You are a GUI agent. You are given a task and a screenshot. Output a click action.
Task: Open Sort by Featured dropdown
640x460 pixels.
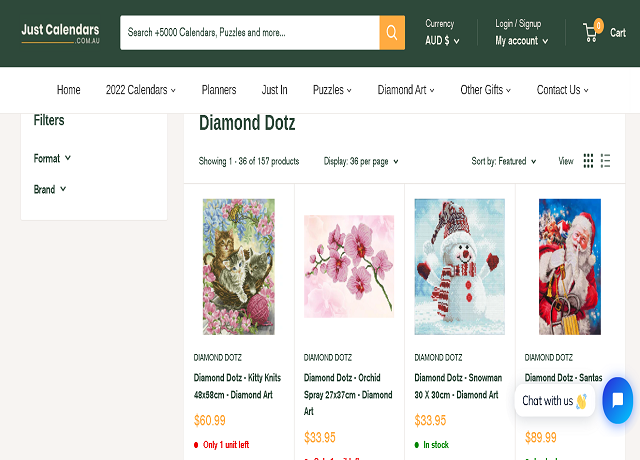[x=504, y=161]
